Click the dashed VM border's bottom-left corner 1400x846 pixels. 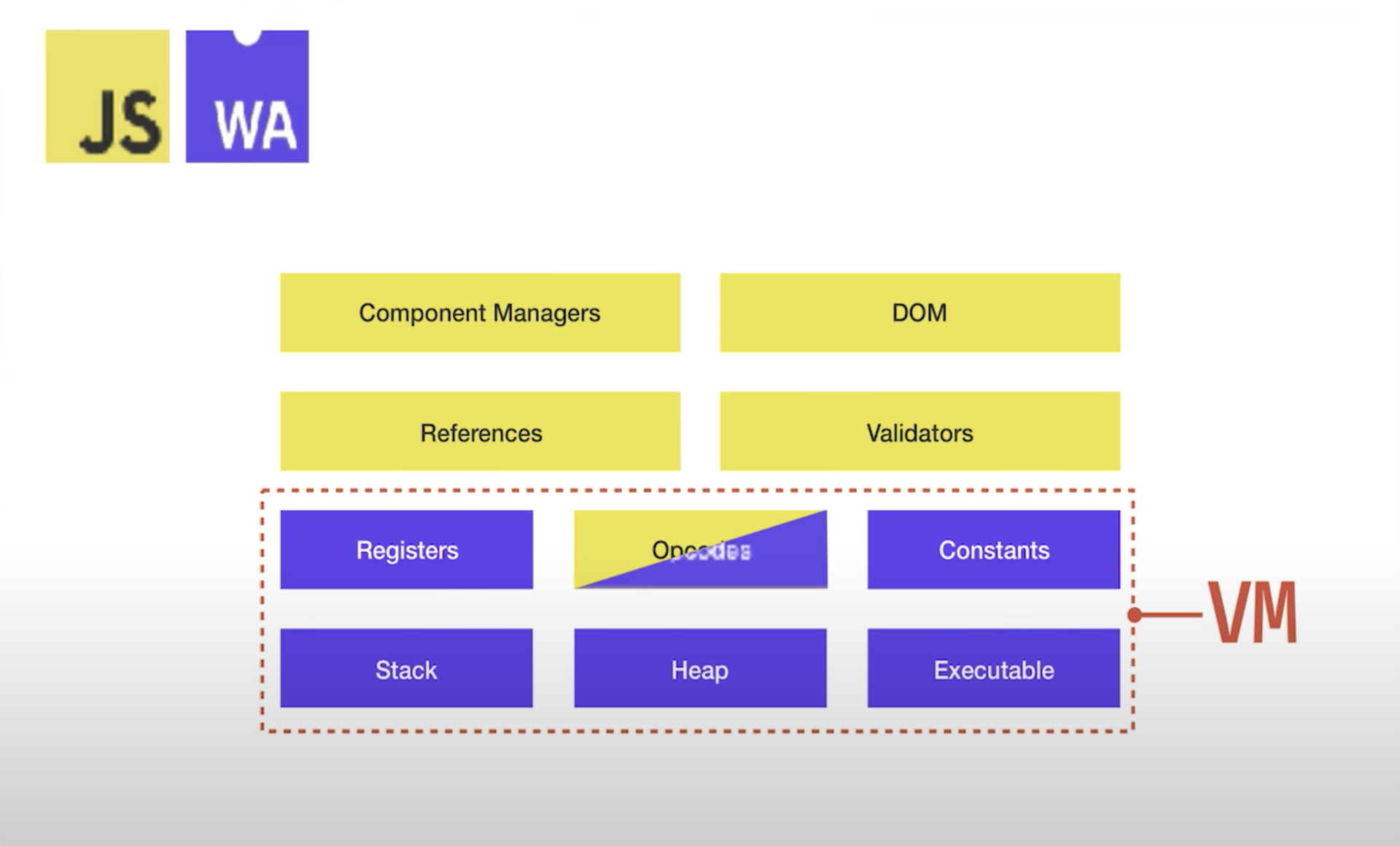point(262,730)
